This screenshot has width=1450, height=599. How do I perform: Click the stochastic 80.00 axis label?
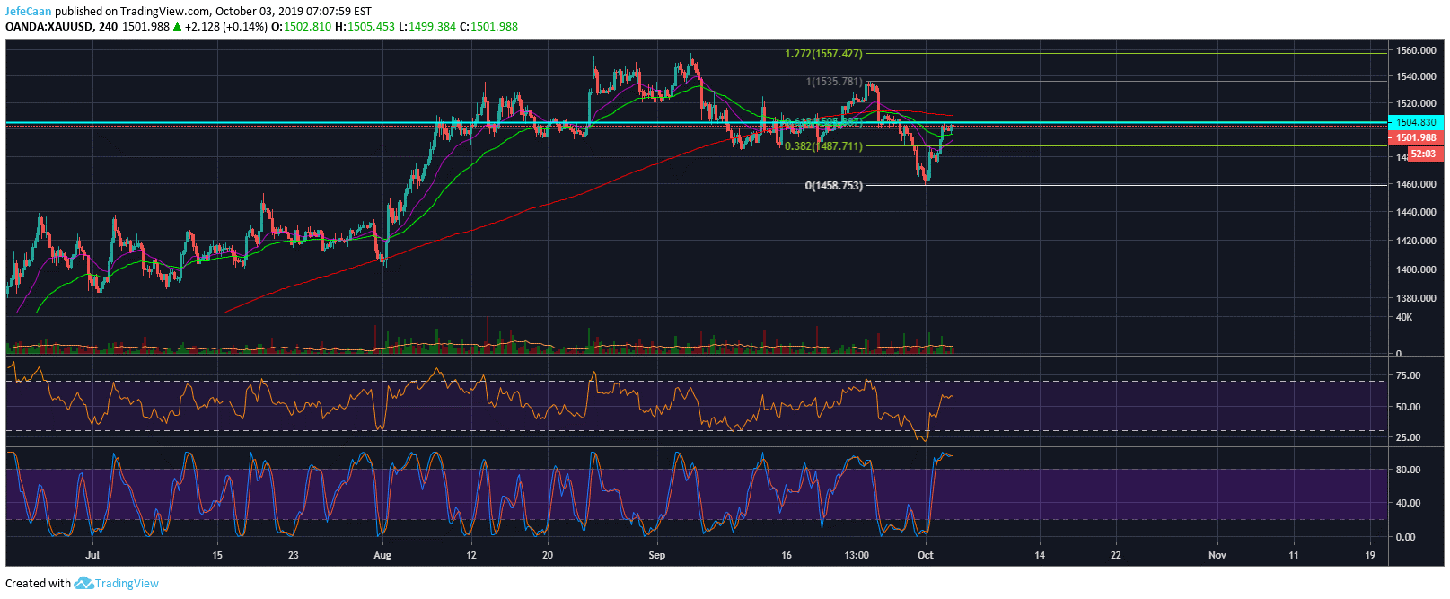[x=1408, y=469]
